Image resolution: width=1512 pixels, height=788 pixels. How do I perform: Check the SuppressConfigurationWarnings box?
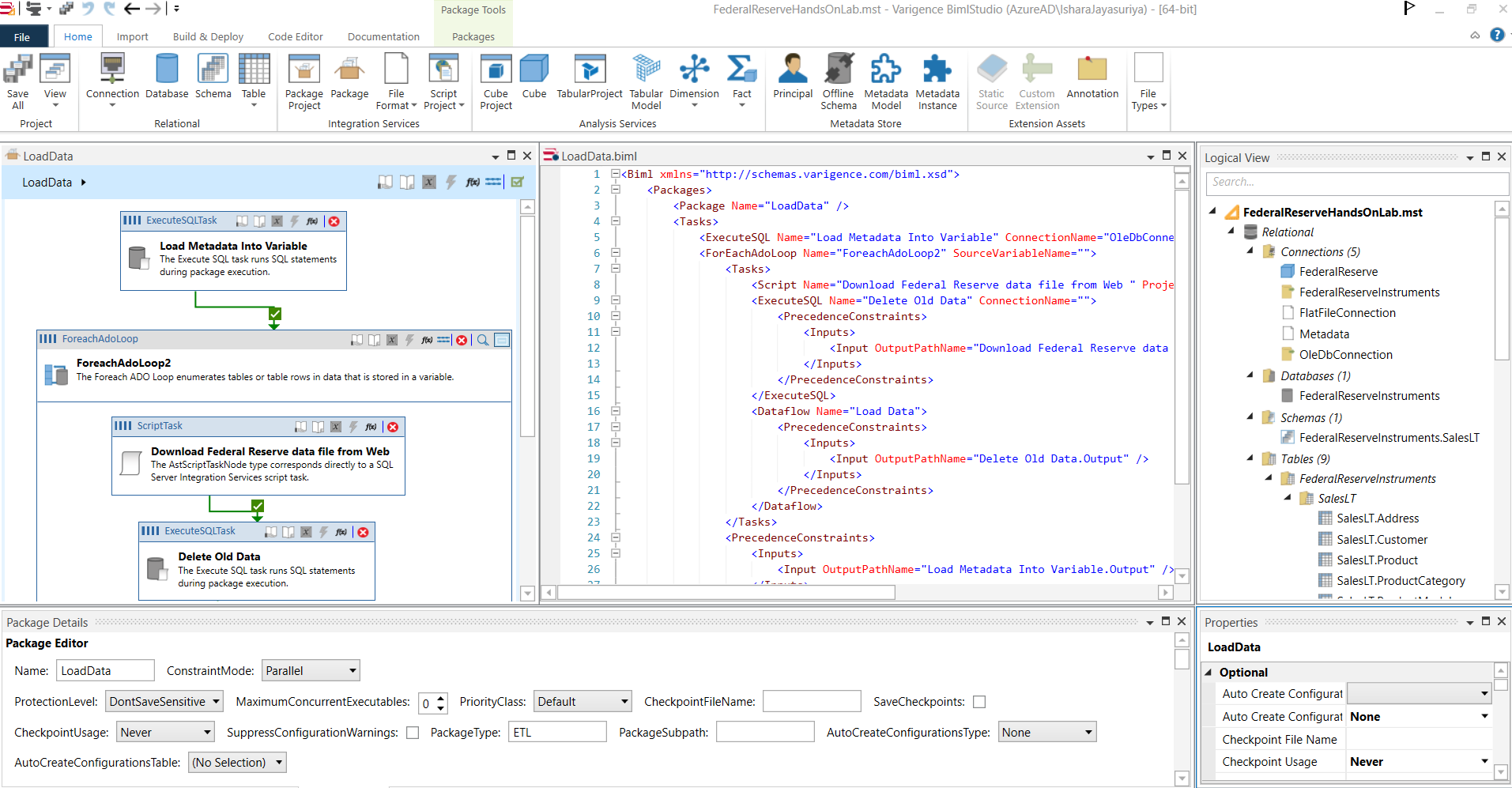412,732
